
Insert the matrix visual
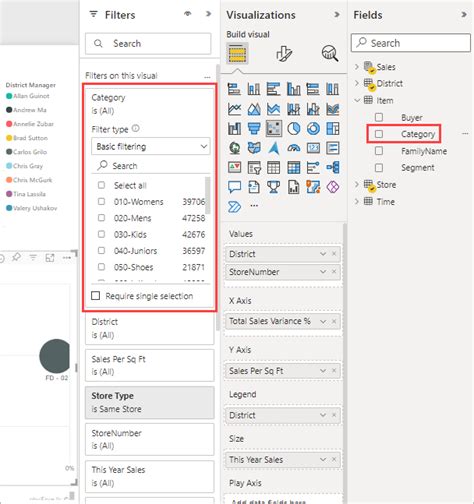click(293, 168)
